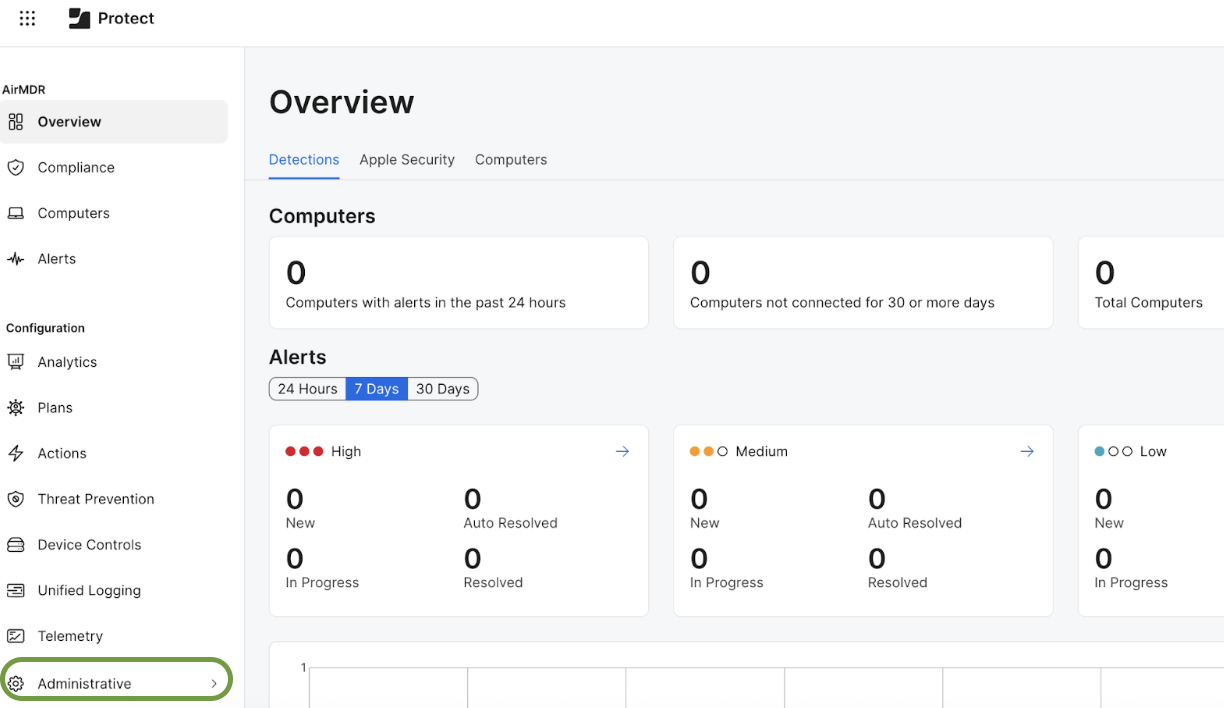Screen dimensions: 1224x708
Task: Click Resolved count label in High card
Action: tap(493, 583)
